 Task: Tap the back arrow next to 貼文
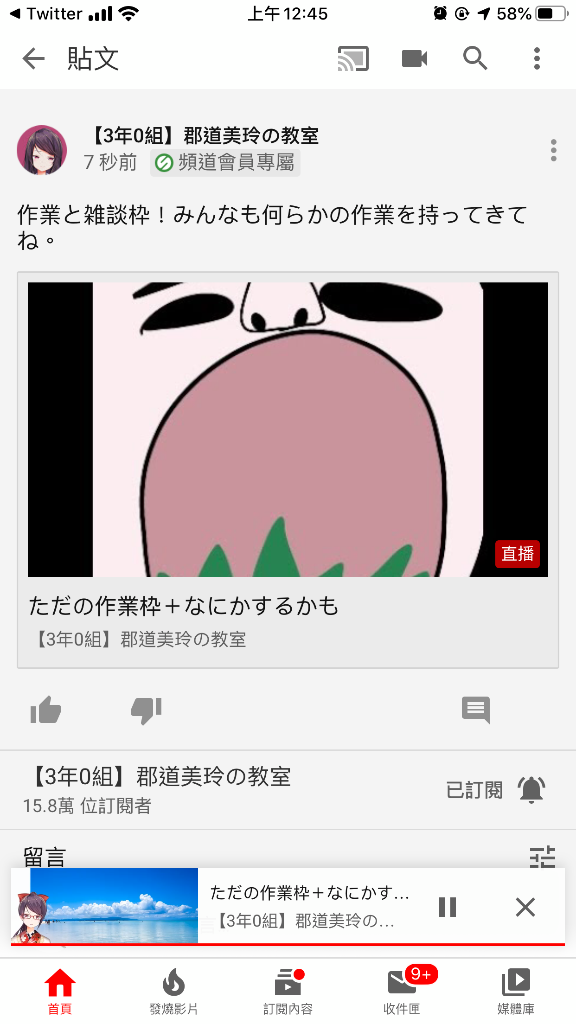pyautogui.click(x=33, y=59)
